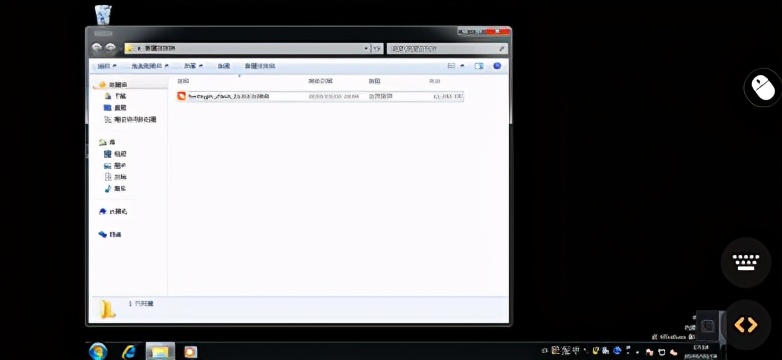Select the Music library in sidebar

click(x=115, y=188)
